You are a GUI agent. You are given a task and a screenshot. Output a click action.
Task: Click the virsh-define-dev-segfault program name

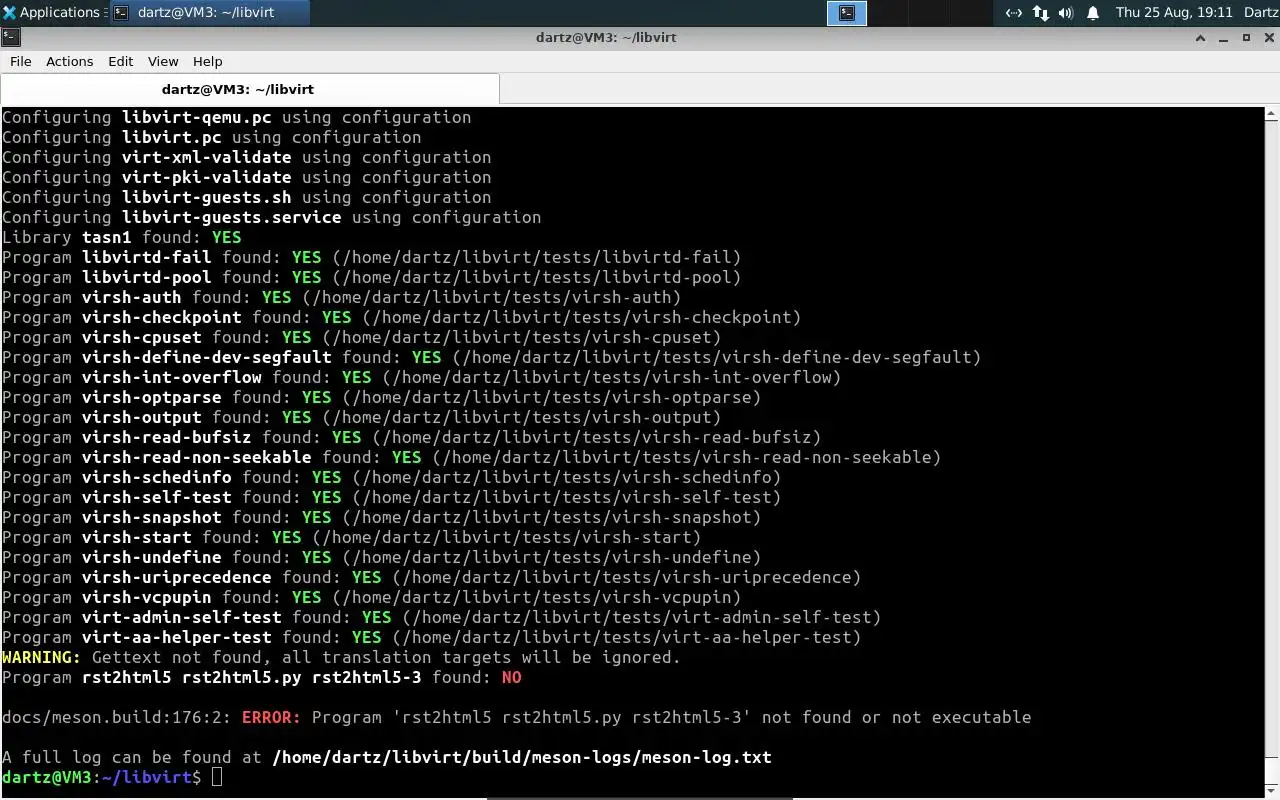[x=206, y=357]
